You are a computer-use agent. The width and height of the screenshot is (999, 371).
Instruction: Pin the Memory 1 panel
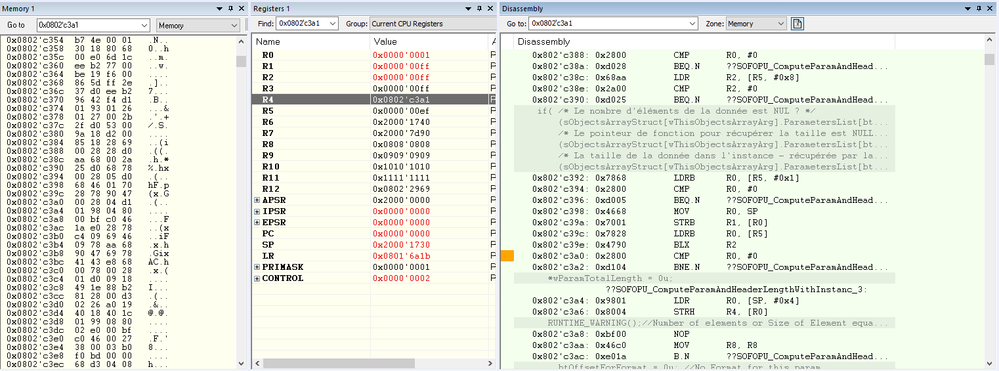230,8
